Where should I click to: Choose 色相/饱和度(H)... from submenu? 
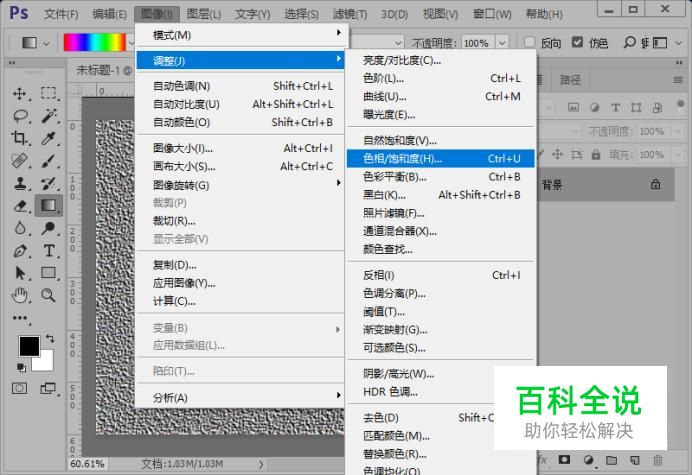point(440,158)
